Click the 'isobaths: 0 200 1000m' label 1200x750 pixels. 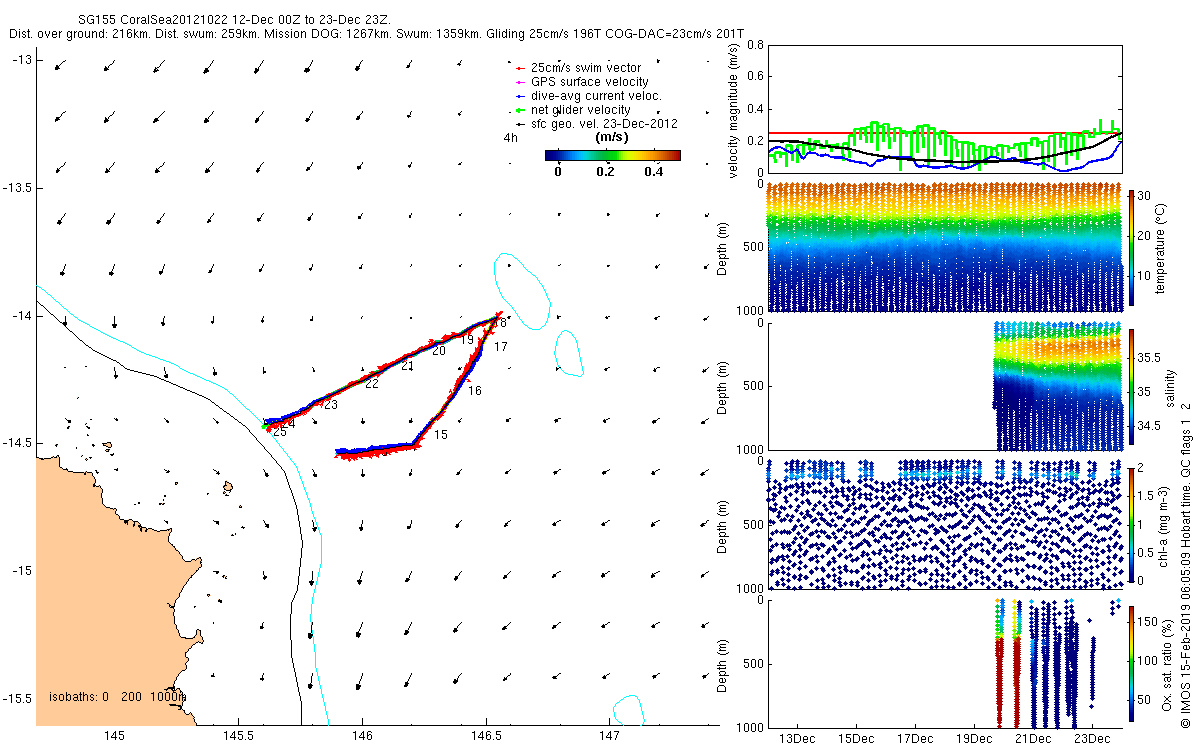click(117, 696)
